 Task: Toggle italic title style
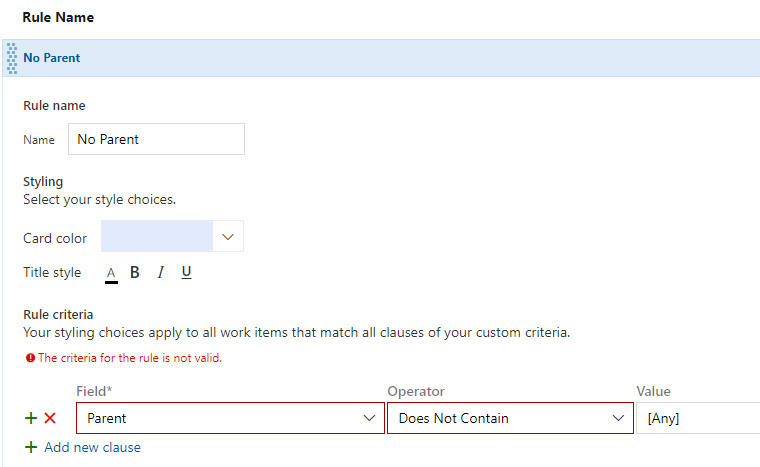click(x=160, y=272)
